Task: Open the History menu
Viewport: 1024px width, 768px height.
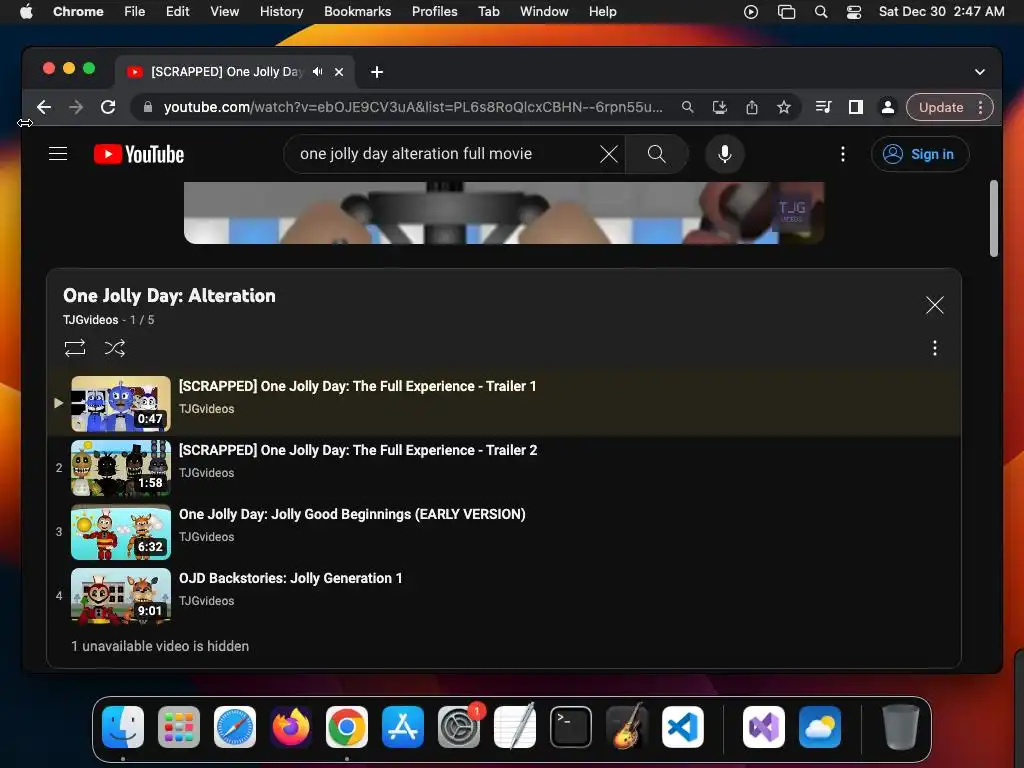Action: 281,11
